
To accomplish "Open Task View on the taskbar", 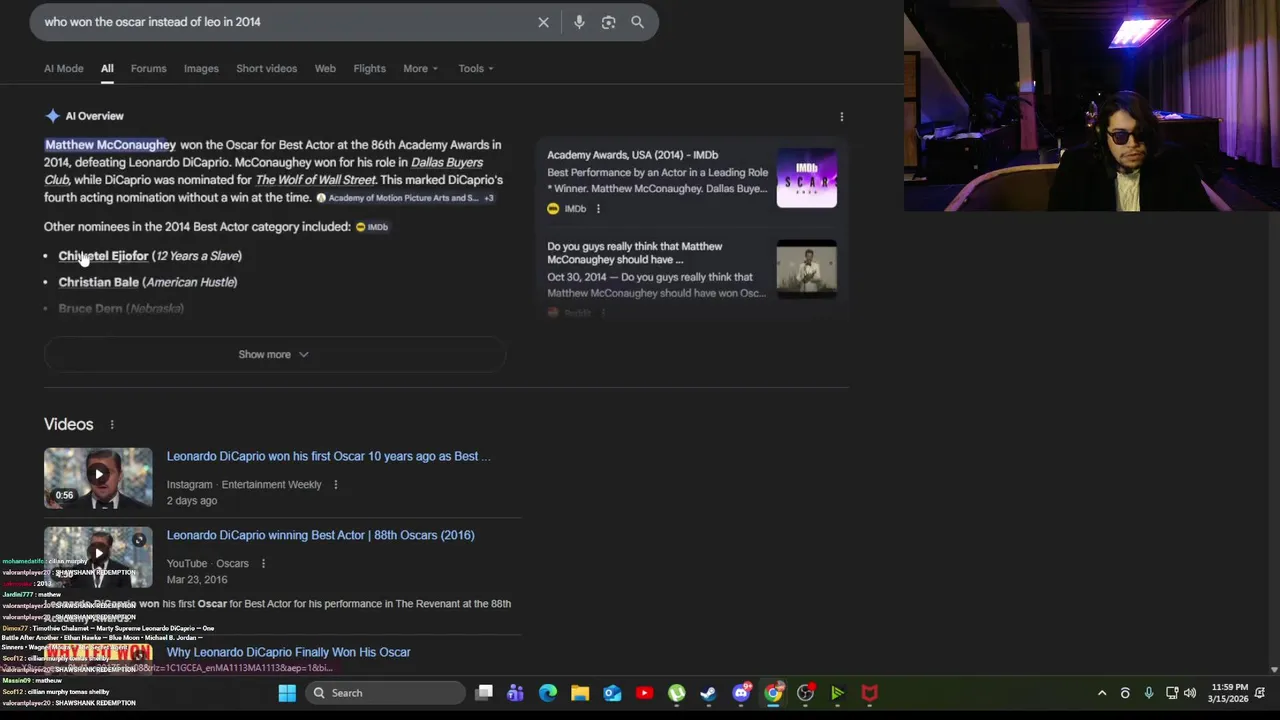I will (x=484, y=693).
